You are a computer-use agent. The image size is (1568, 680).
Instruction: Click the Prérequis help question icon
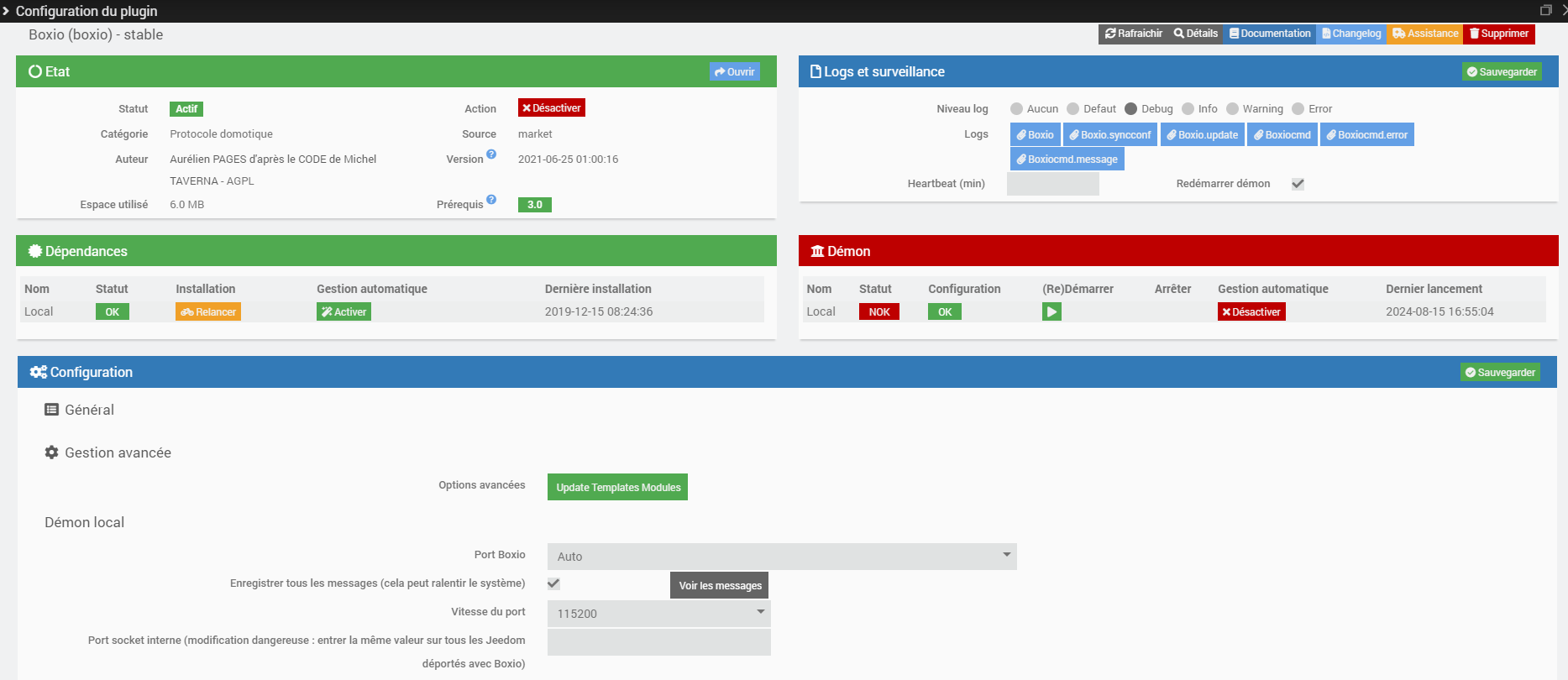click(x=491, y=200)
